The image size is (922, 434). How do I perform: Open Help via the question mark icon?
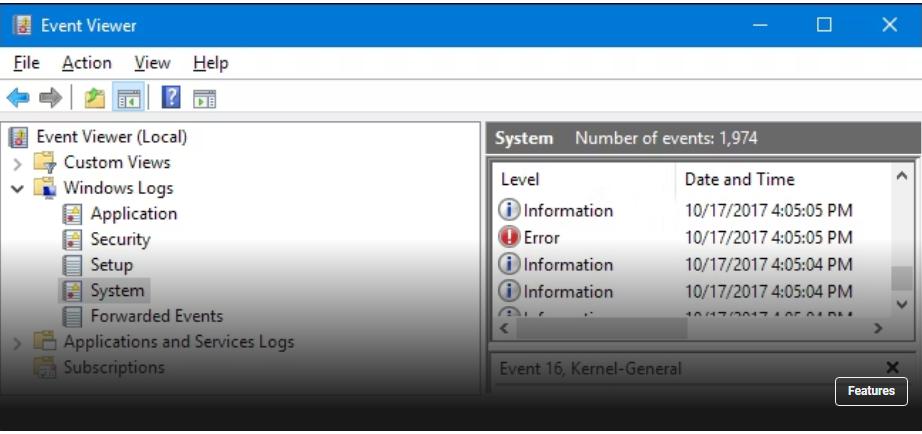(x=171, y=97)
